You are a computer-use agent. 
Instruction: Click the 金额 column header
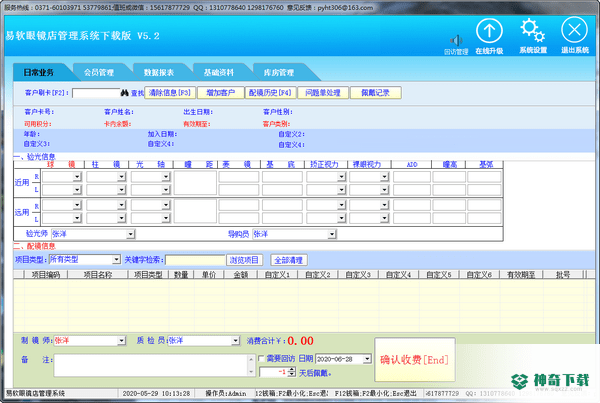click(241, 274)
